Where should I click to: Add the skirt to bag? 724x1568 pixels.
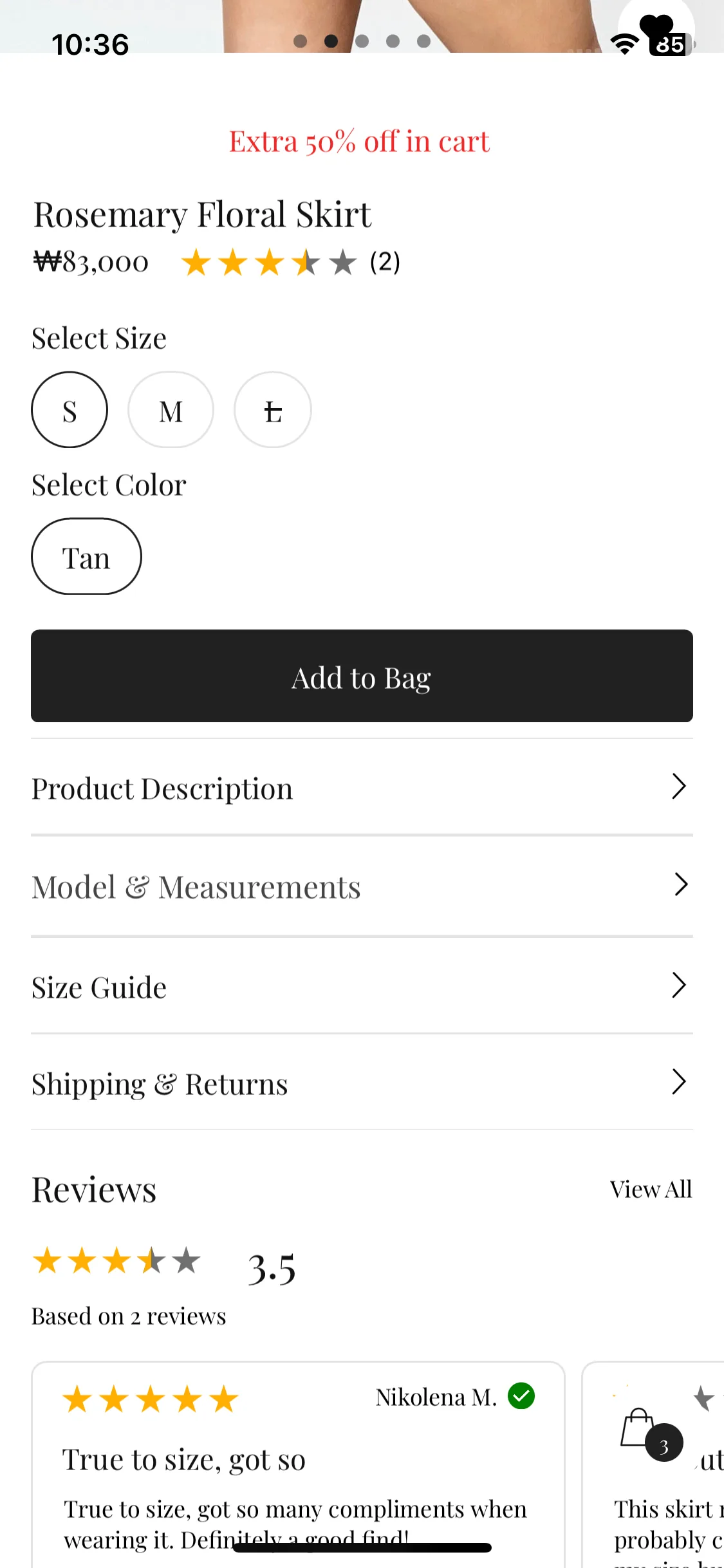[362, 676]
